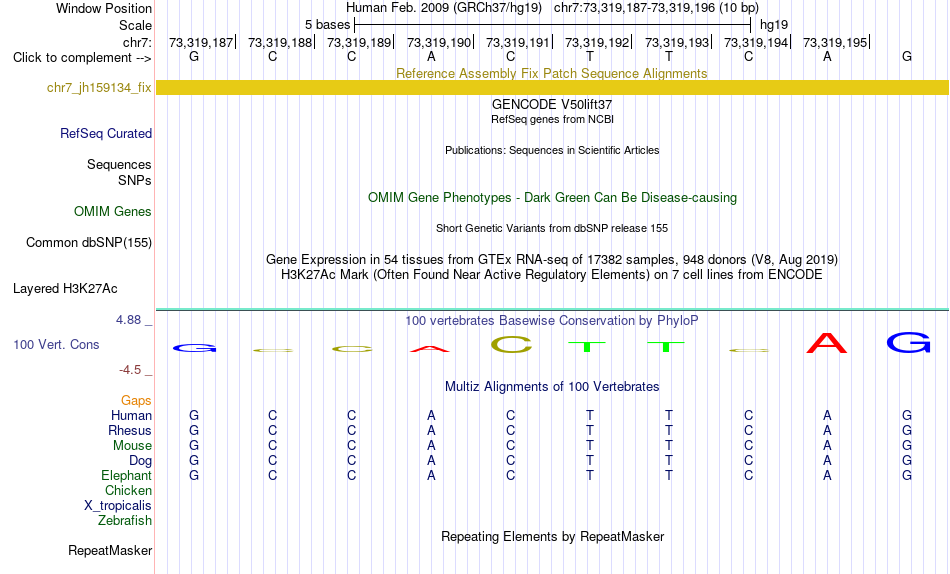
Task: Click the H3K27Ac Mark ENCODE track title
Action: (x=552, y=275)
